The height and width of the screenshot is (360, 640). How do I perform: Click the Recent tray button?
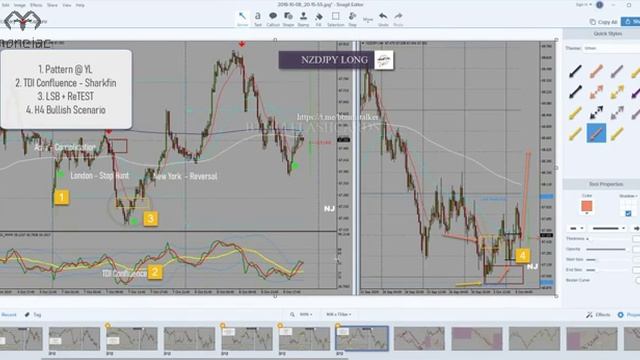point(9,315)
